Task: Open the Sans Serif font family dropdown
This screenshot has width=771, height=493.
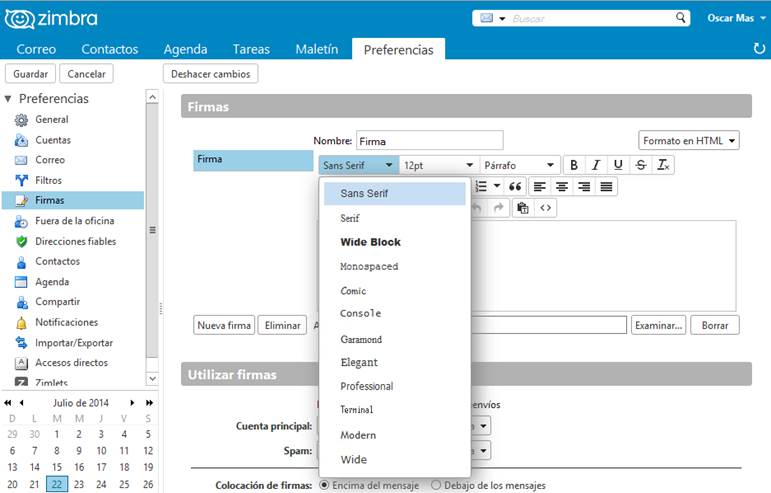Action: point(358,165)
